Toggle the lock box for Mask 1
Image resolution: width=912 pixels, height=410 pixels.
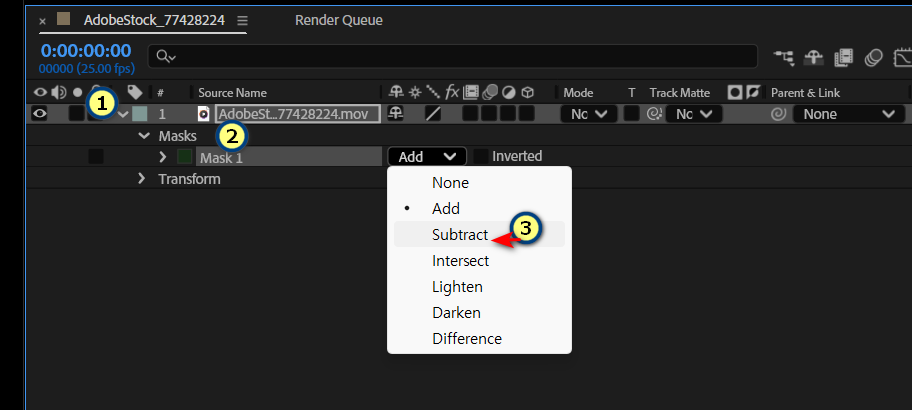point(96,156)
